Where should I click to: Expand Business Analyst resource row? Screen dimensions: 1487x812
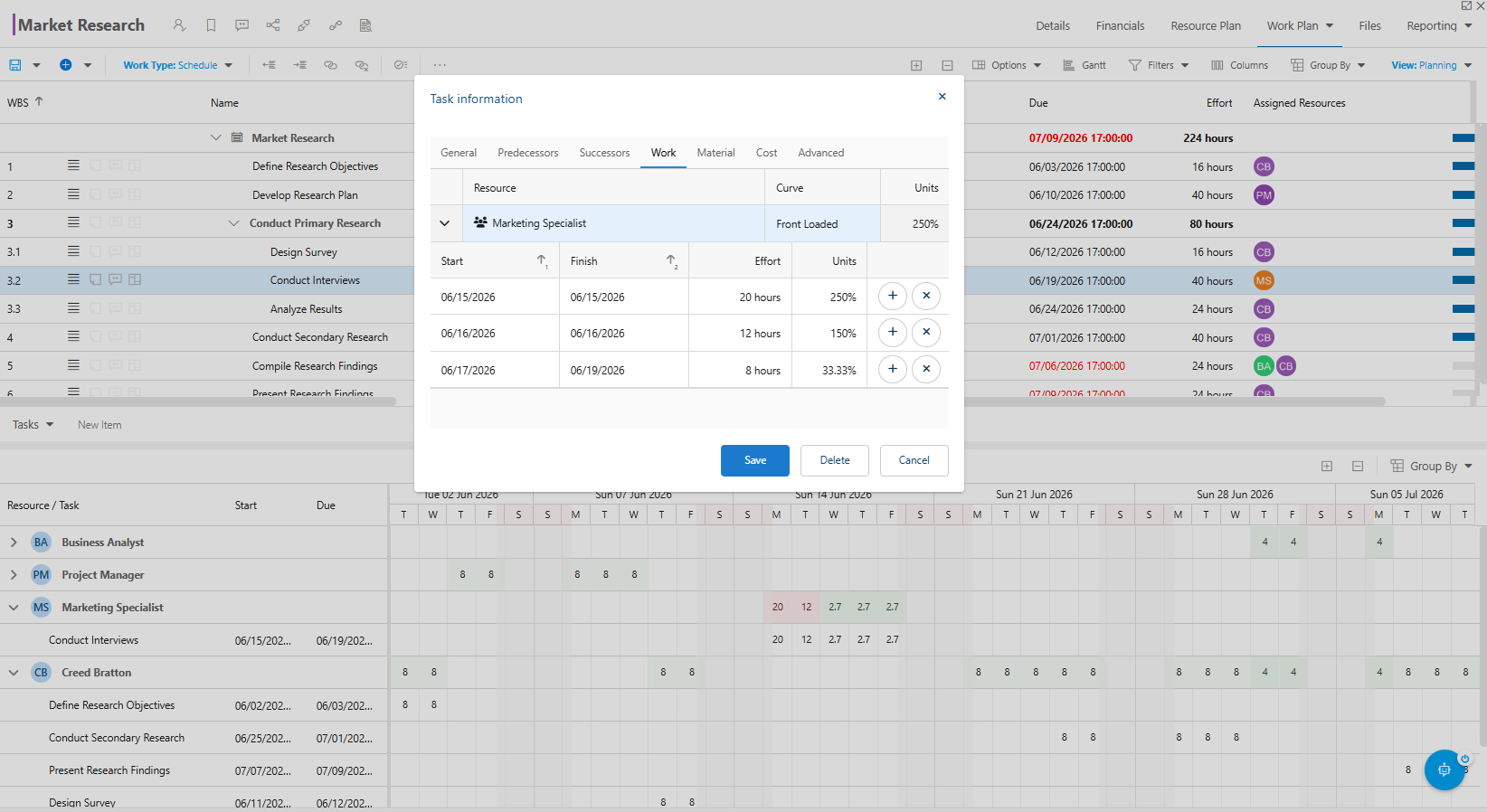pos(14,543)
